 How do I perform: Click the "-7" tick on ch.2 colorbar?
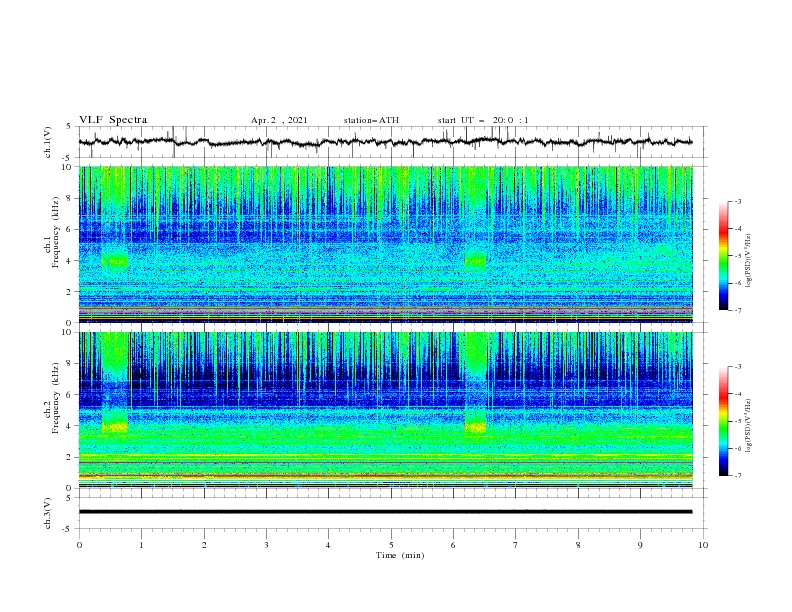737,475
